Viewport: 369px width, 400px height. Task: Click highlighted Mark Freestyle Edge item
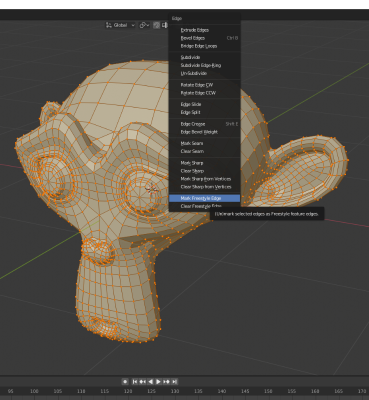click(x=205, y=198)
